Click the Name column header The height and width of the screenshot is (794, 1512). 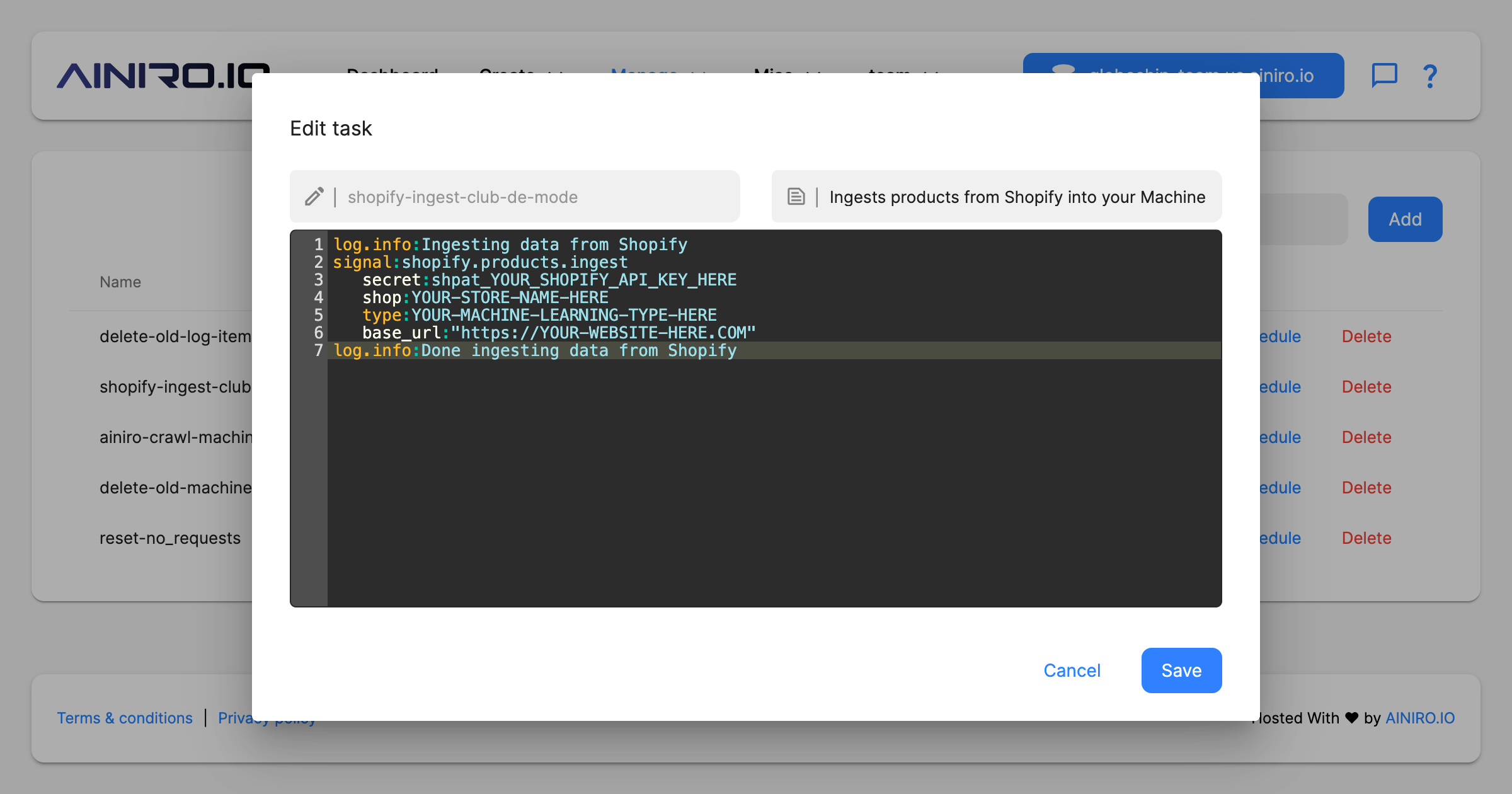[x=120, y=282]
